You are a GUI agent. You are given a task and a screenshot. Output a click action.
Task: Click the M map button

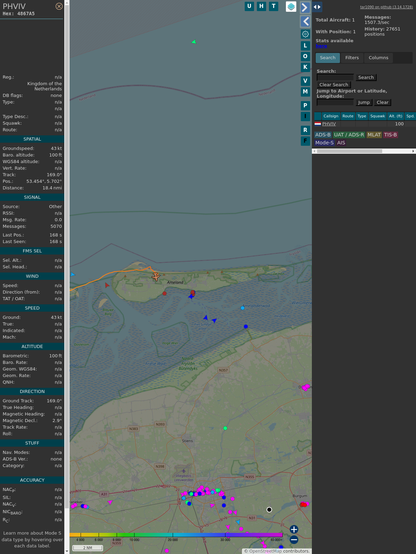pos(305,92)
